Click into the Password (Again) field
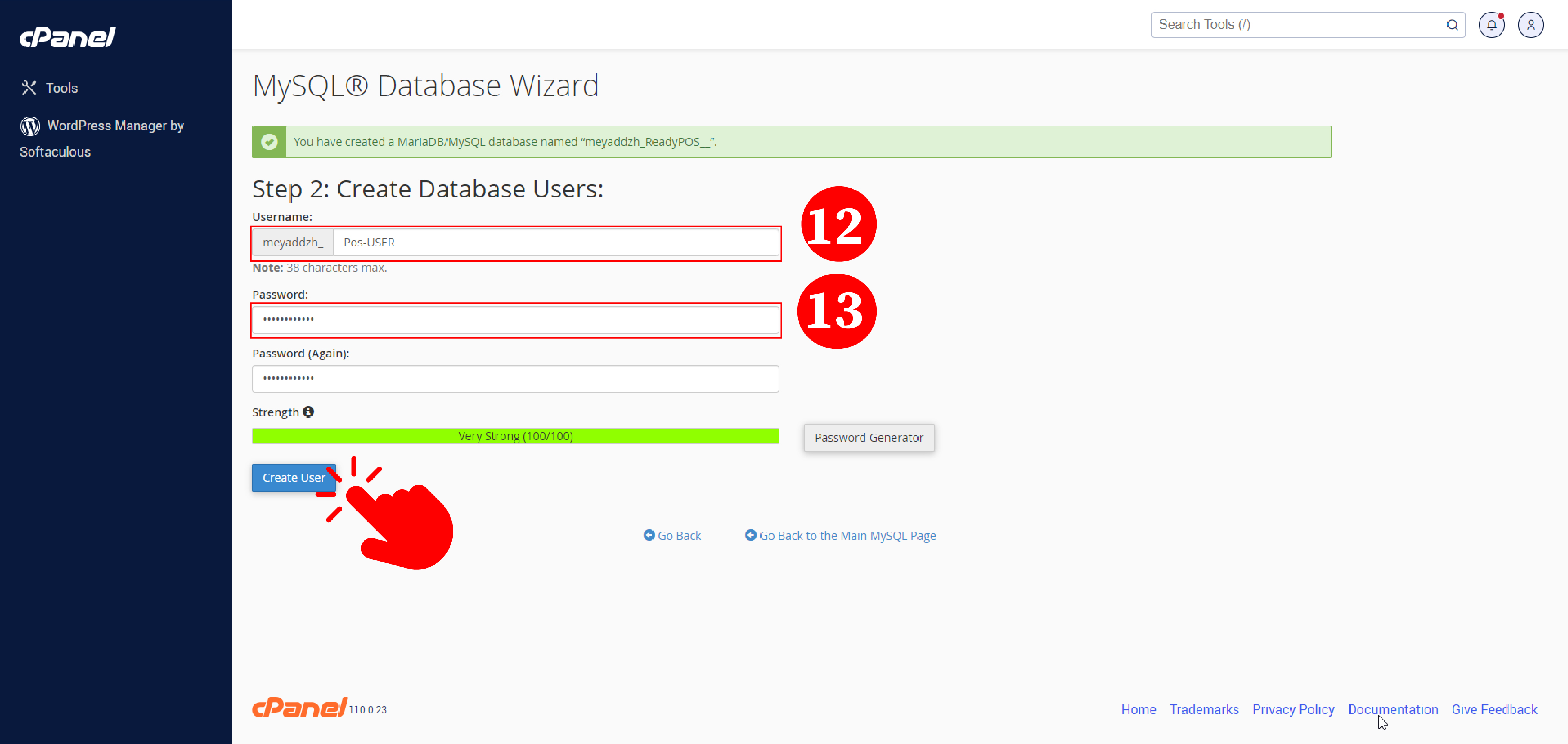 (515, 378)
